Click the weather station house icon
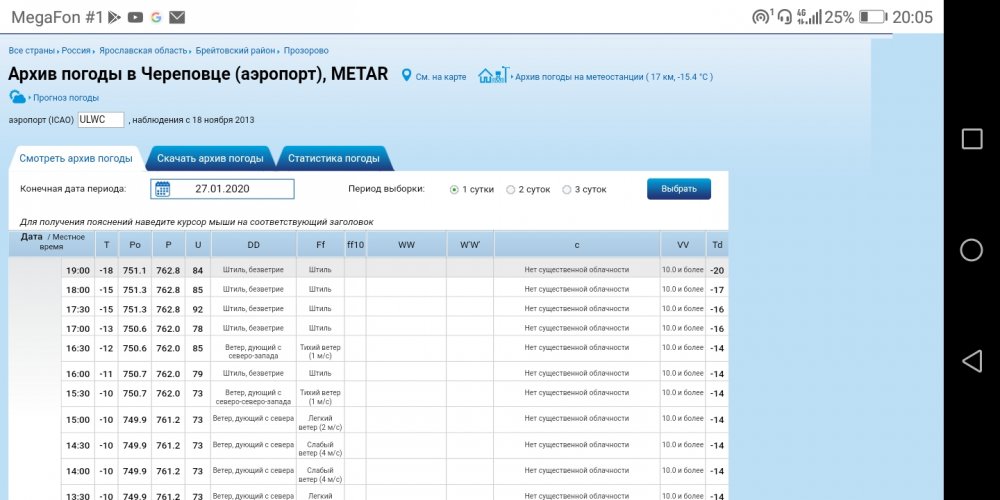1000x500 pixels. tap(489, 76)
